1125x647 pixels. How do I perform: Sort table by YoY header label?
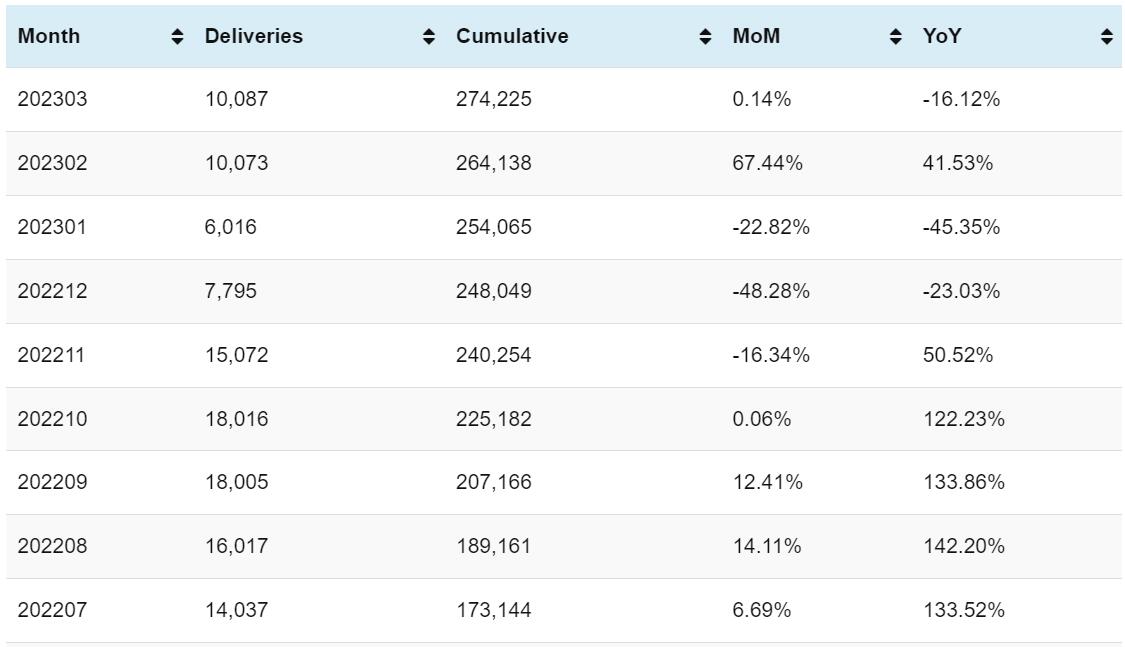tap(942, 37)
